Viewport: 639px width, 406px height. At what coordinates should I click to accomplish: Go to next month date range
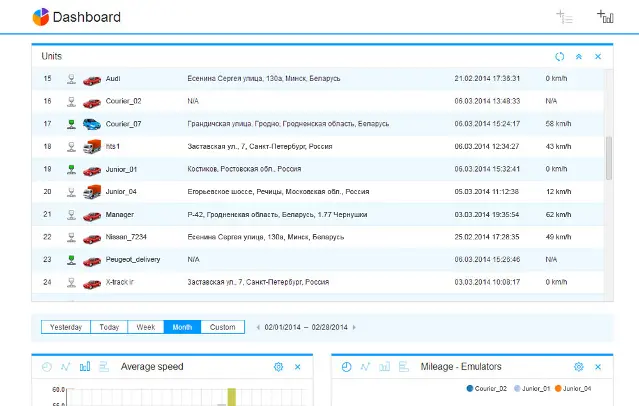click(x=354, y=327)
